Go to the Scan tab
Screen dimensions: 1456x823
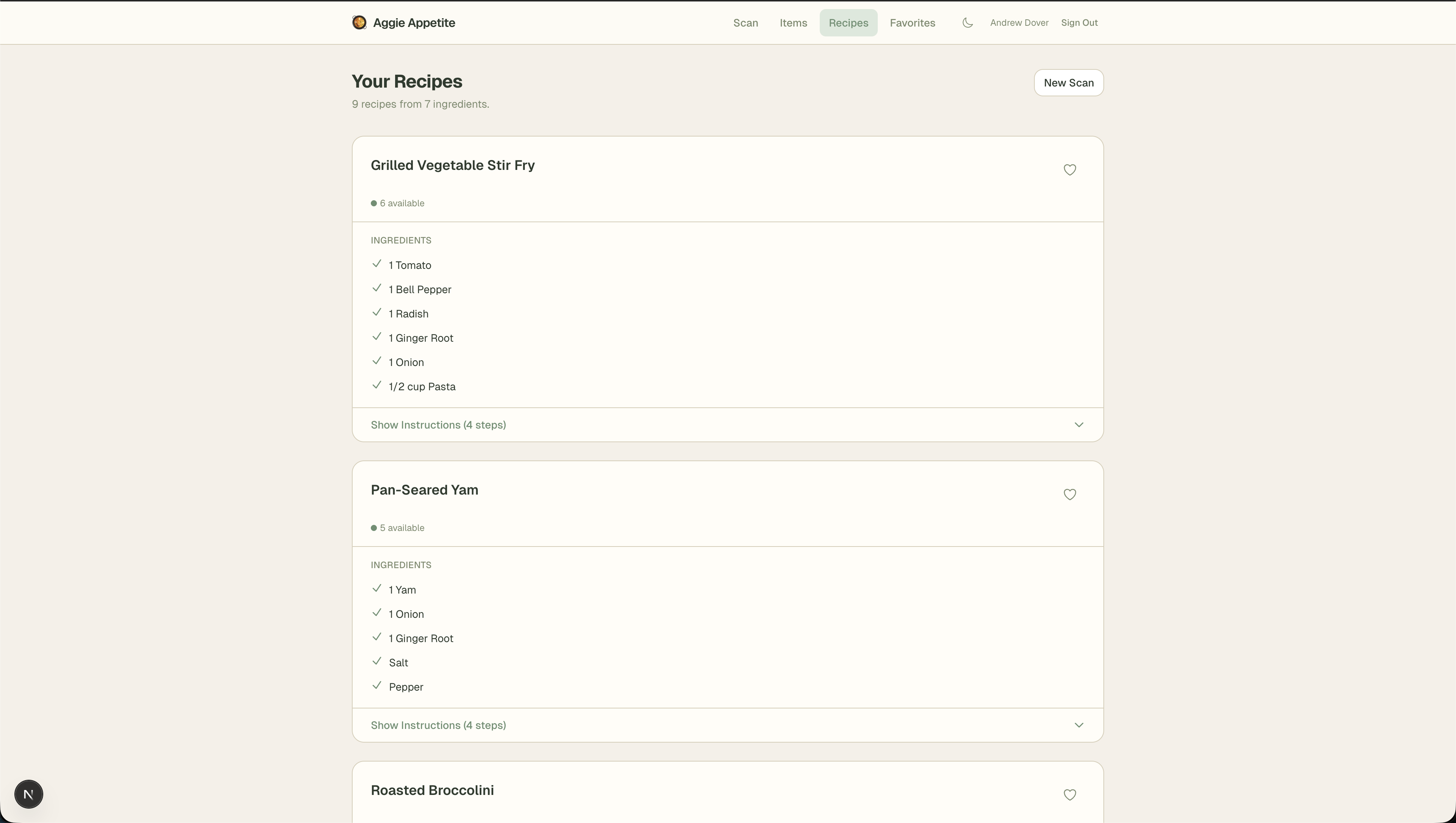click(x=745, y=23)
